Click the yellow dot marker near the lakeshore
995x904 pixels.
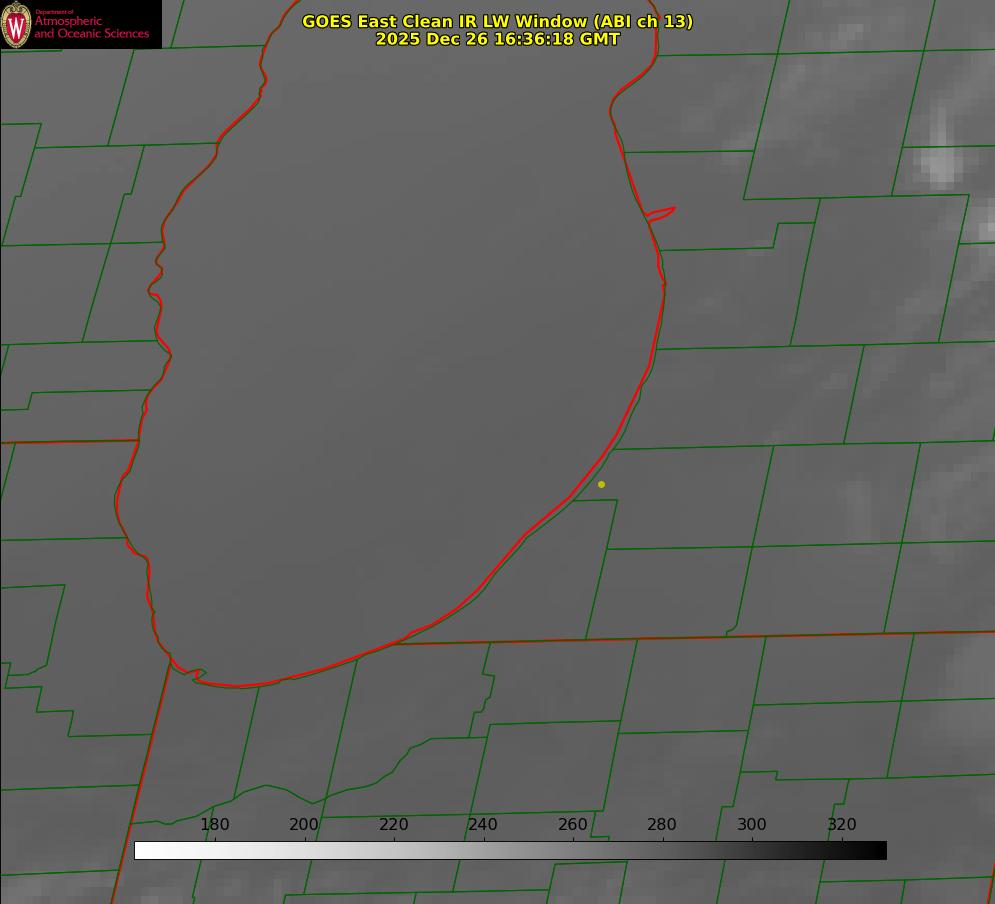pos(601,484)
